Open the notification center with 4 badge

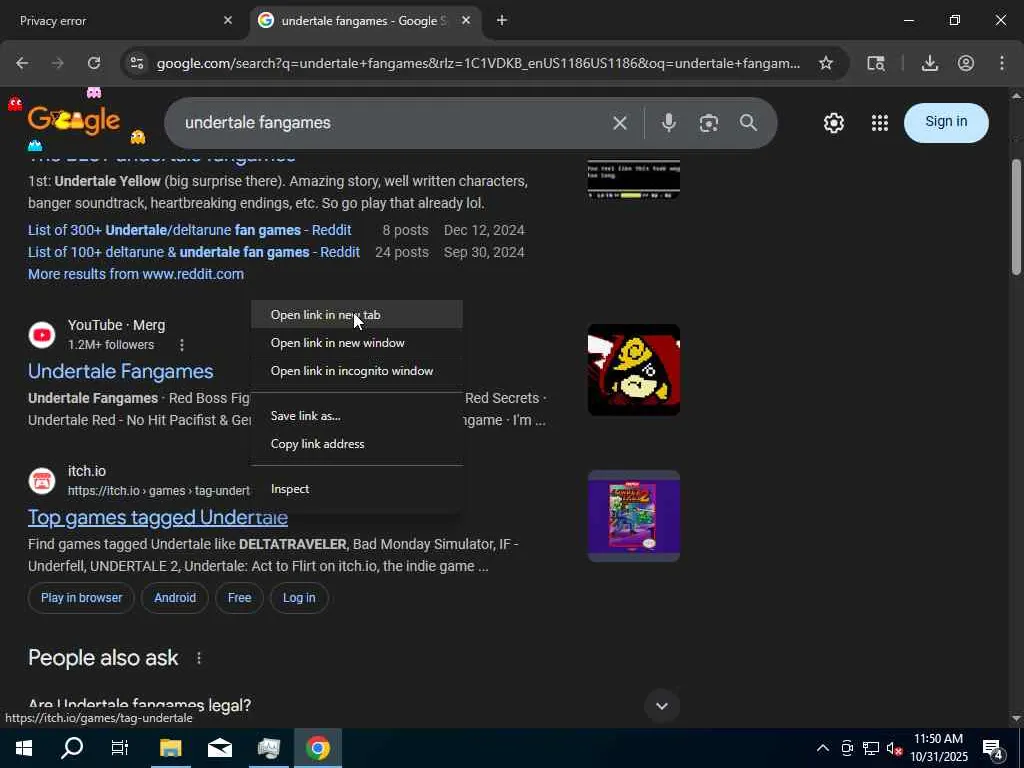993,749
